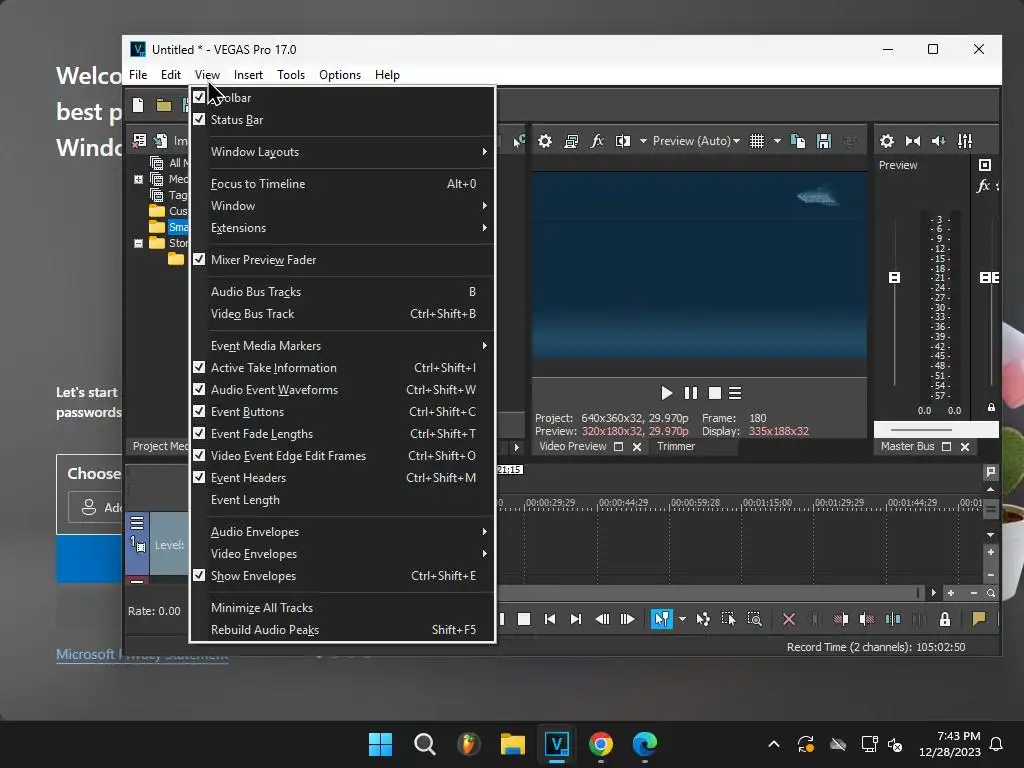
Task: Click the Overlays grid icon
Action: coord(757,141)
